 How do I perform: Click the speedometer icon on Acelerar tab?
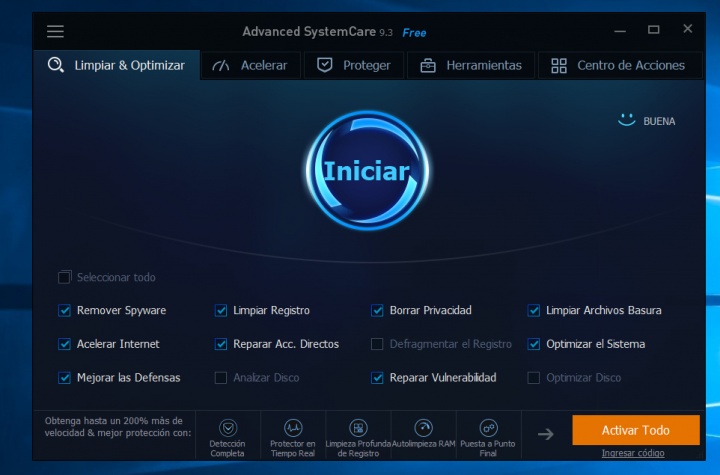[221, 66]
